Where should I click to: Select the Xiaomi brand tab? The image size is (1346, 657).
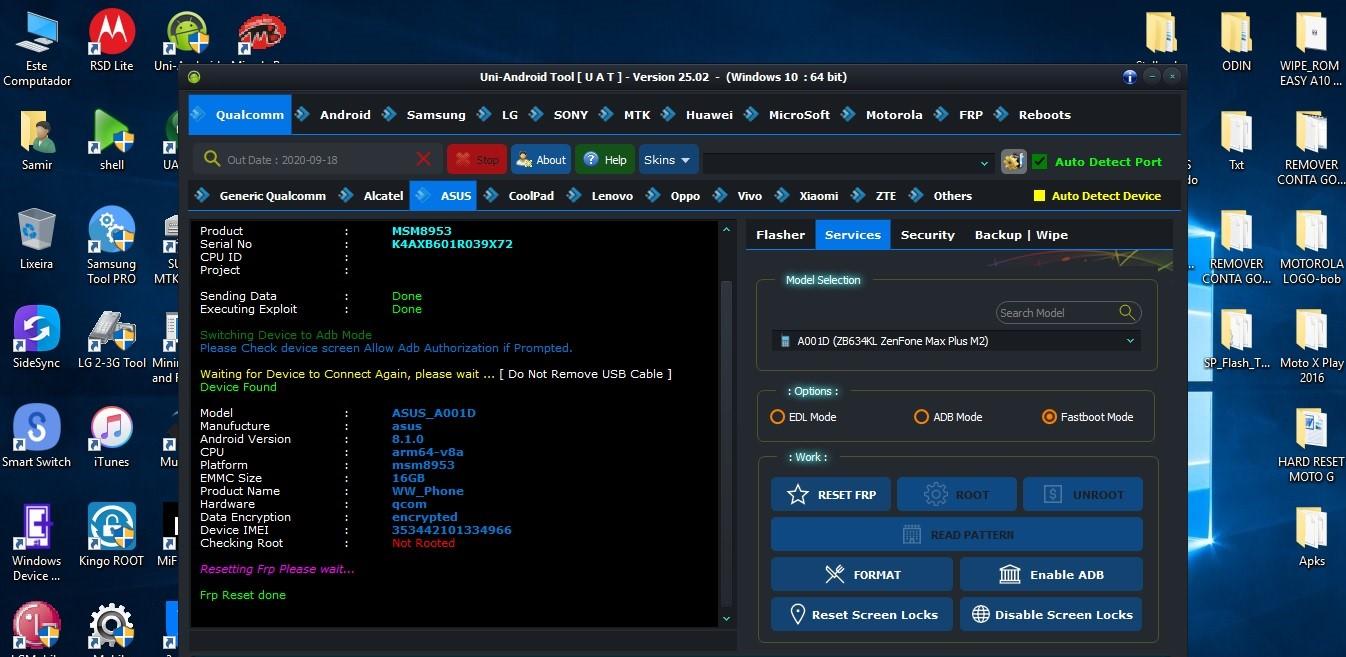(819, 196)
